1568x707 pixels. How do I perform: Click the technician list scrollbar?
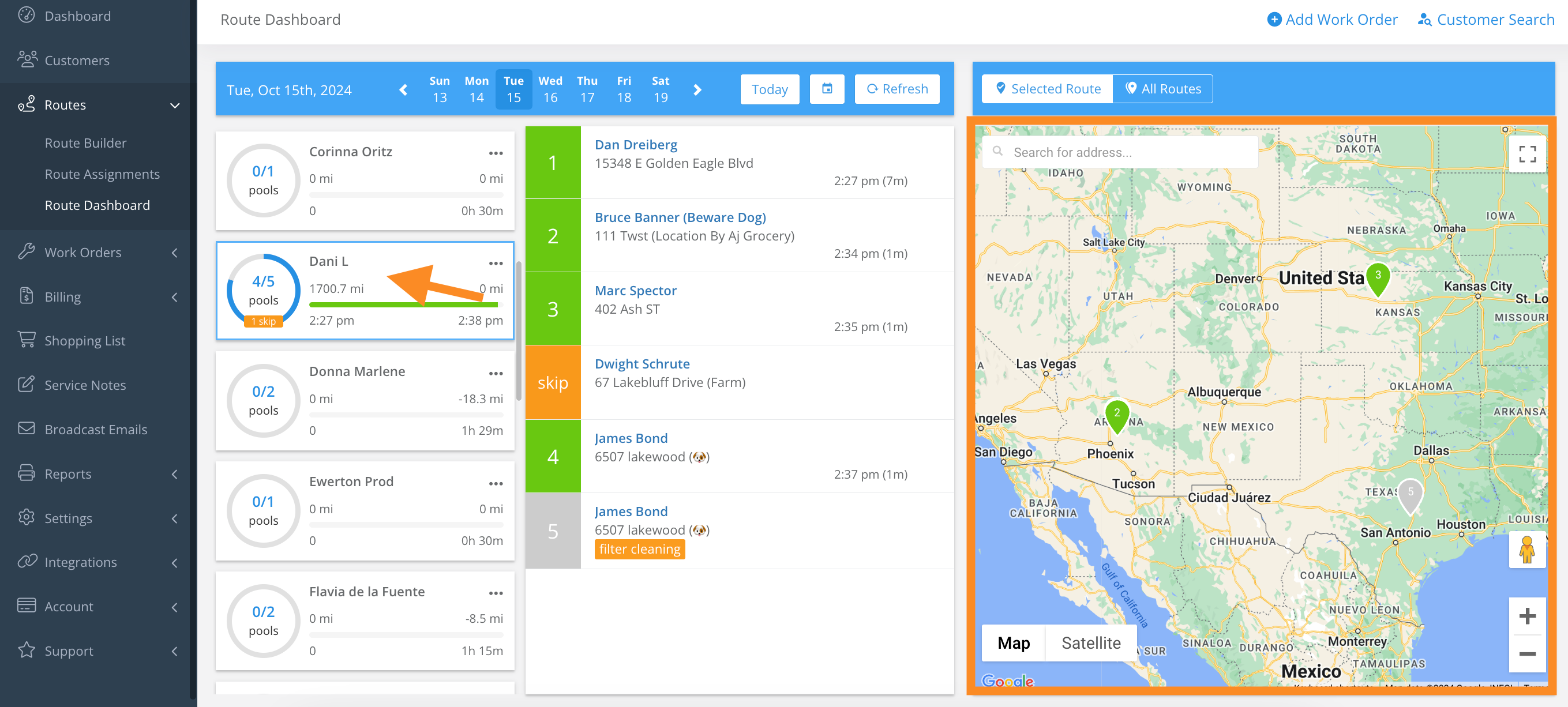pyautogui.click(x=519, y=332)
